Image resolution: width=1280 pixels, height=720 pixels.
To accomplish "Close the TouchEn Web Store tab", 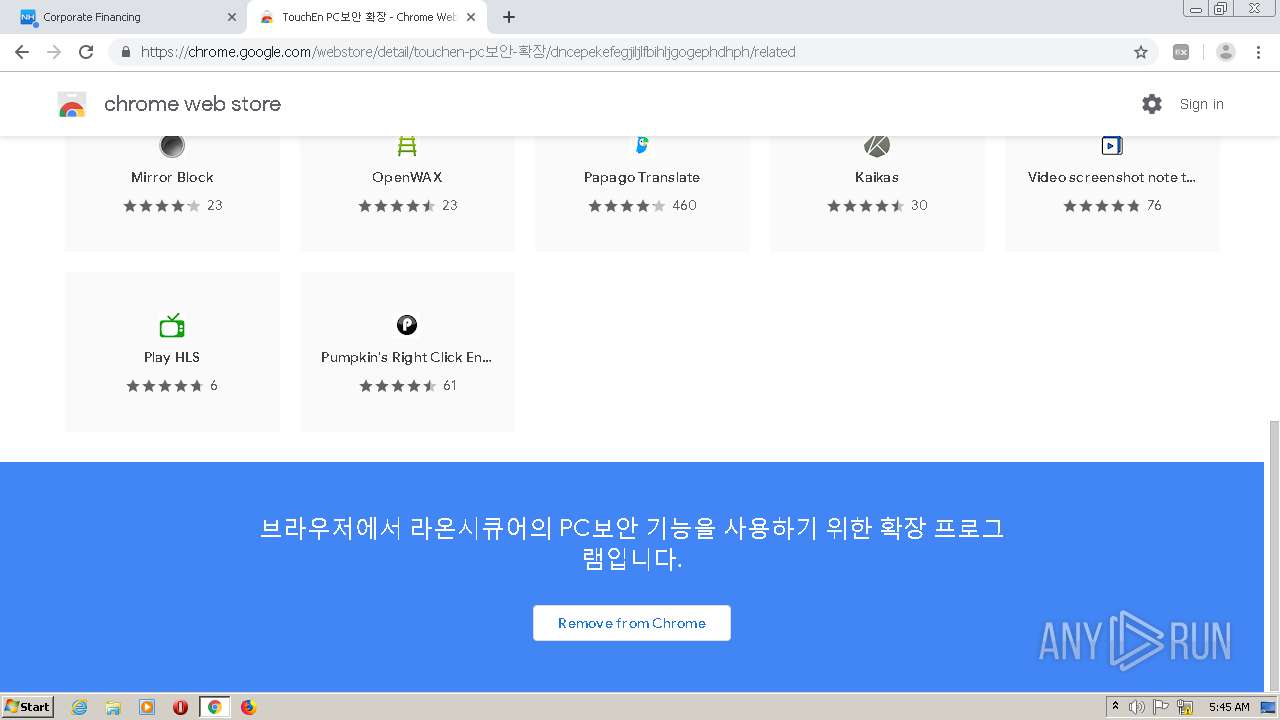I will (471, 17).
